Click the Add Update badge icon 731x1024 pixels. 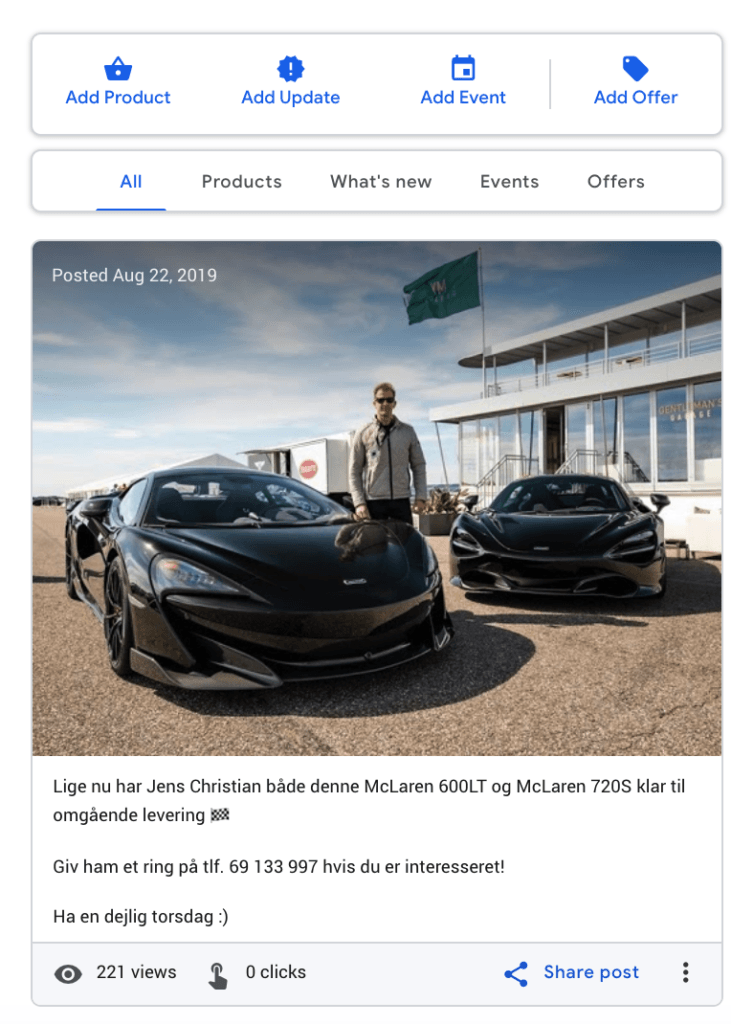click(x=291, y=68)
